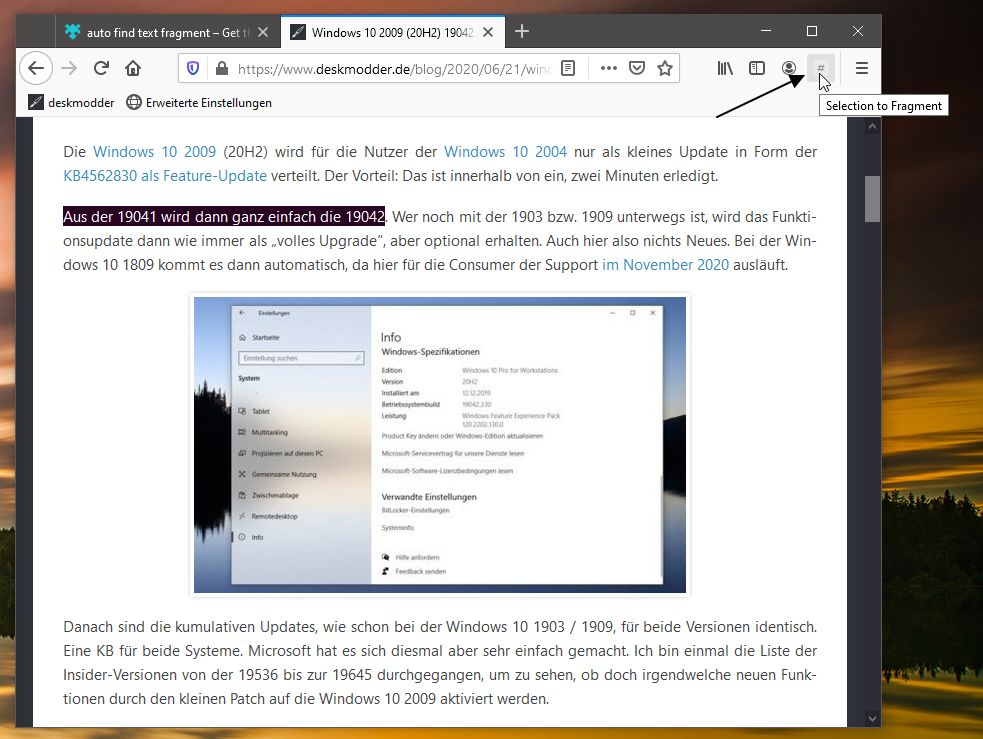Open the Erweiterte Einstellungen bookmark
The height and width of the screenshot is (739, 983).
(x=199, y=103)
